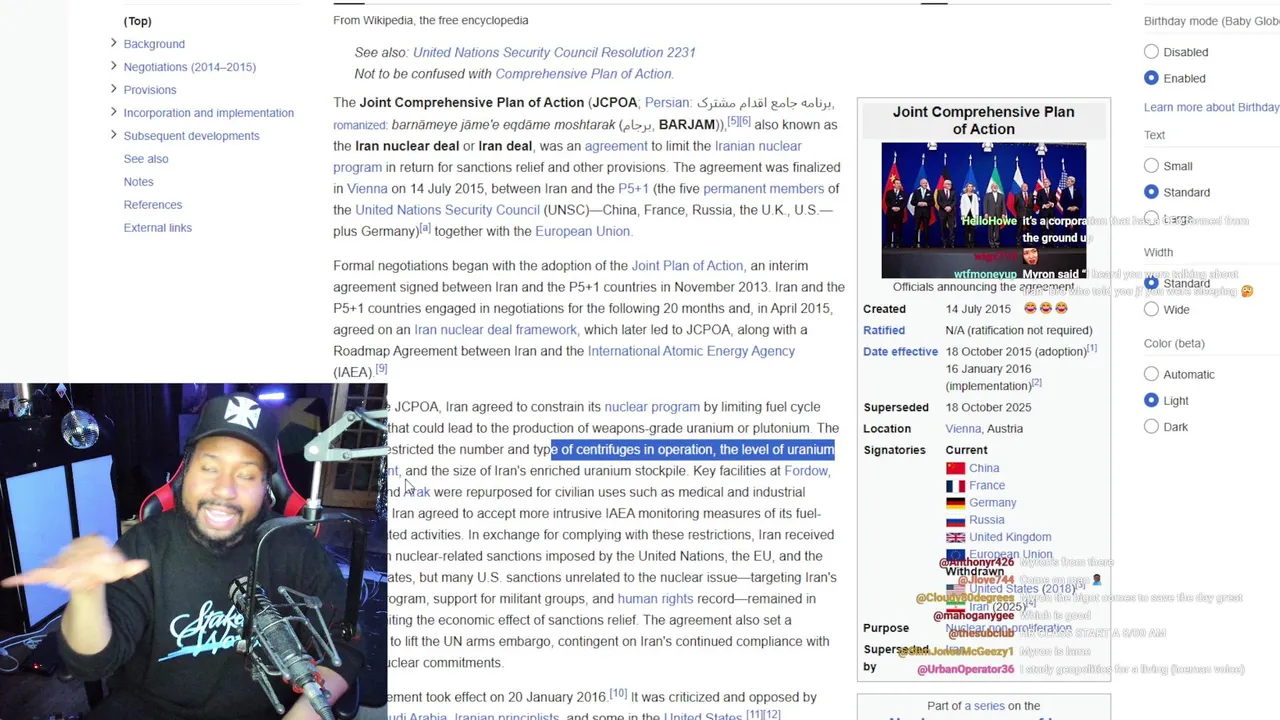
Task: Open the Persian language link
Action: (x=667, y=103)
